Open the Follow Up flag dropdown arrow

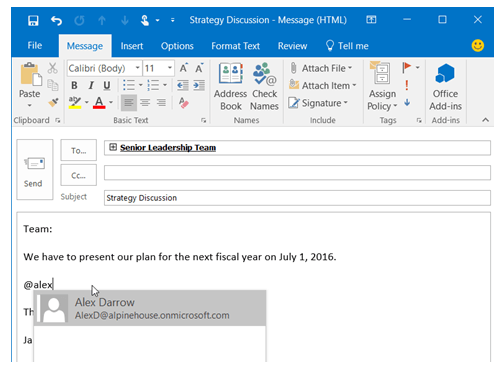click(417, 68)
